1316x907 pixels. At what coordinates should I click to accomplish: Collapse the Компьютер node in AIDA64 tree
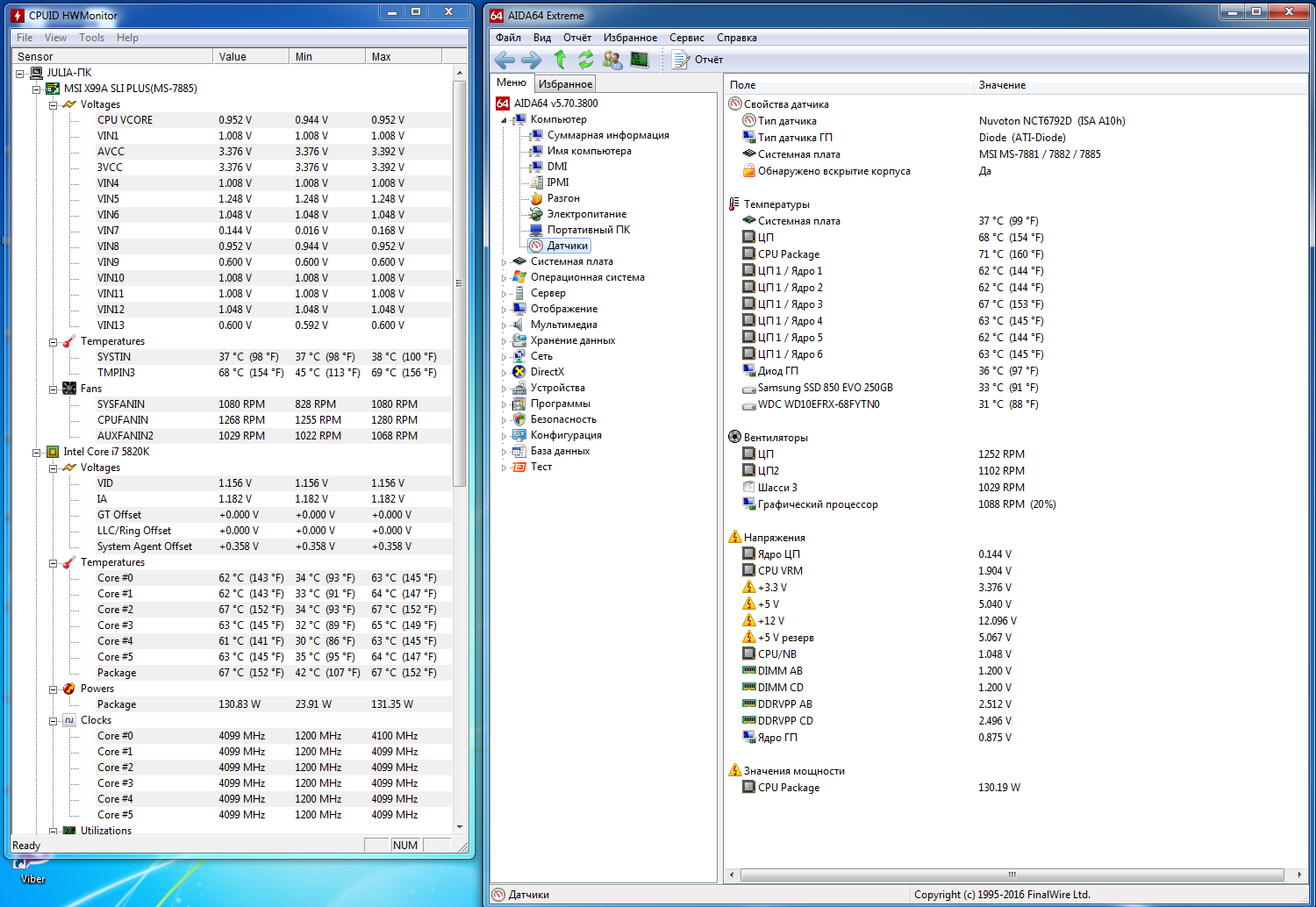click(x=504, y=120)
